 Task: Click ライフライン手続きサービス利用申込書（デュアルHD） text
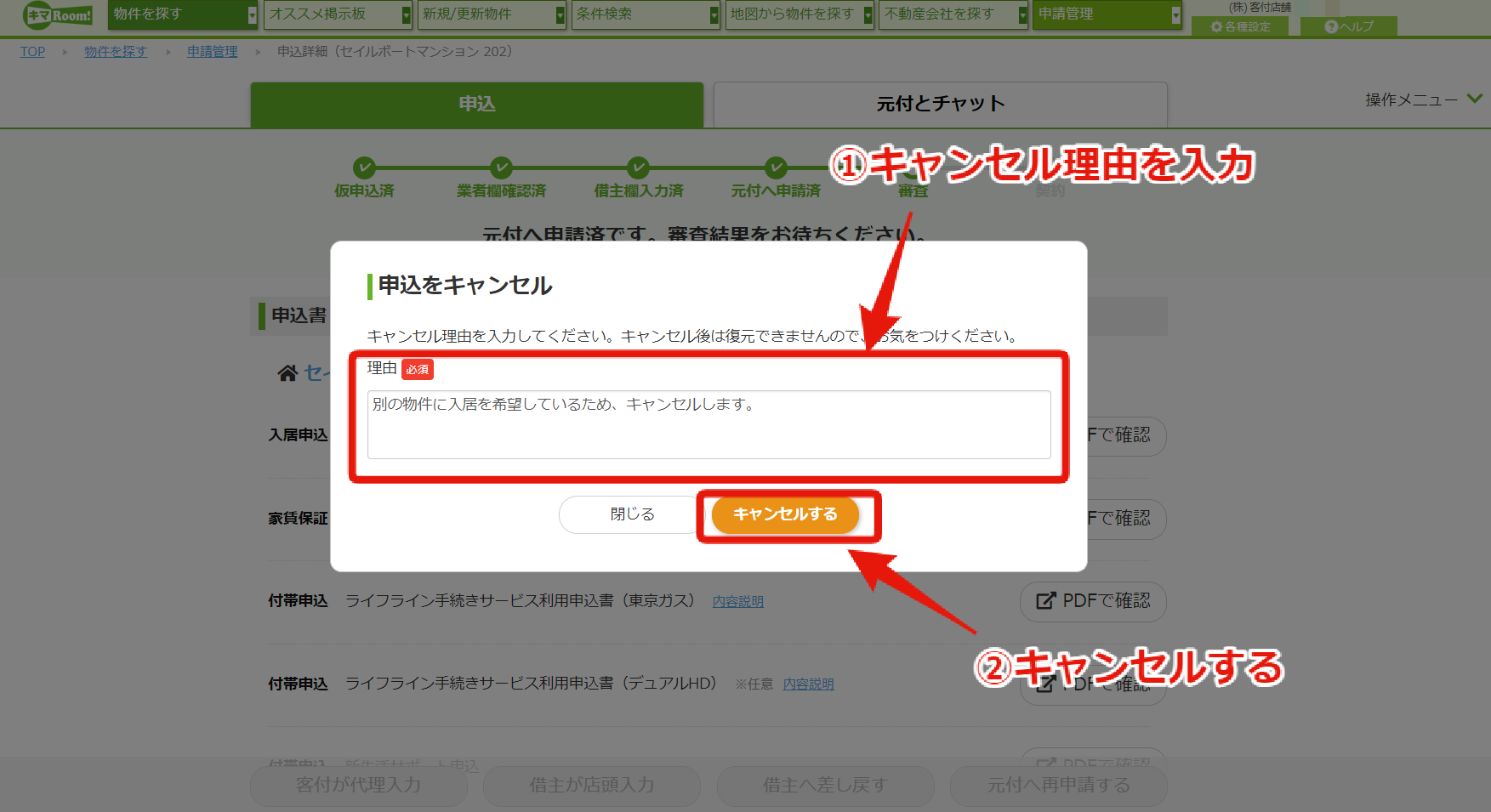(x=532, y=684)
